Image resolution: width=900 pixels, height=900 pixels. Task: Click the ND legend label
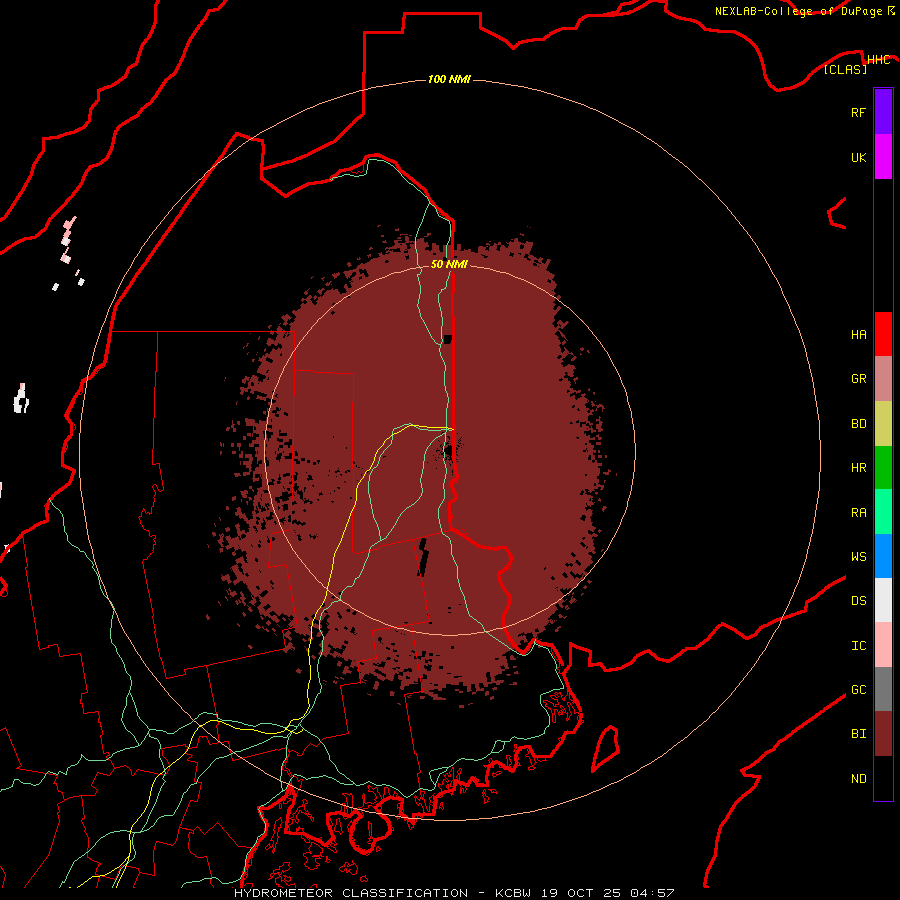coord(858,779)
